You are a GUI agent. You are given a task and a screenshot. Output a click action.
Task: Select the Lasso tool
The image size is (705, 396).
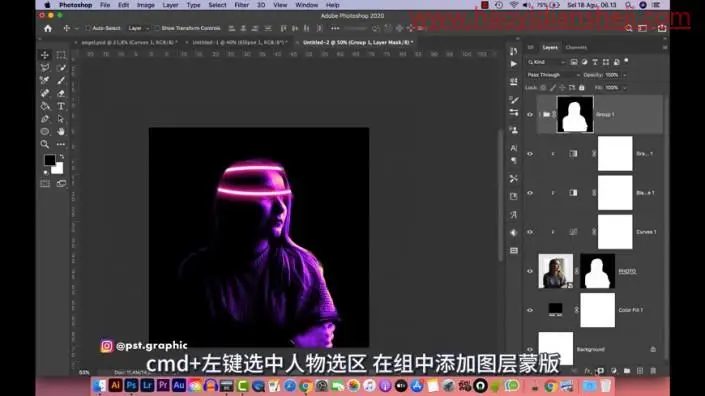pyautogui.click(x=45, y=68)
